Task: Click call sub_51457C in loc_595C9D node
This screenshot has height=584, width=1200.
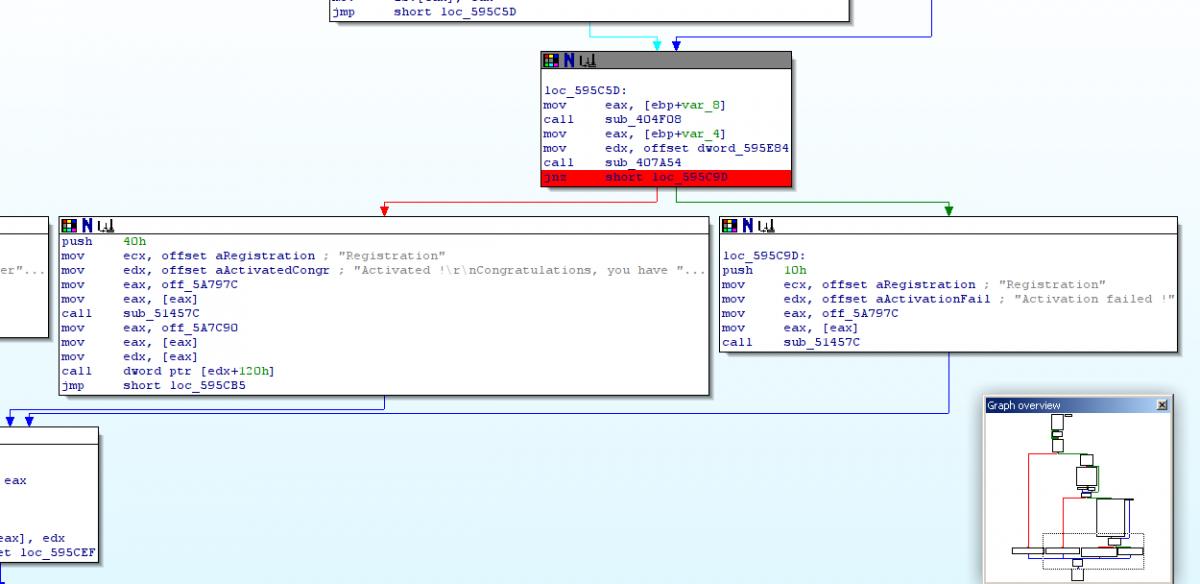Action: [x=791, y=342]
